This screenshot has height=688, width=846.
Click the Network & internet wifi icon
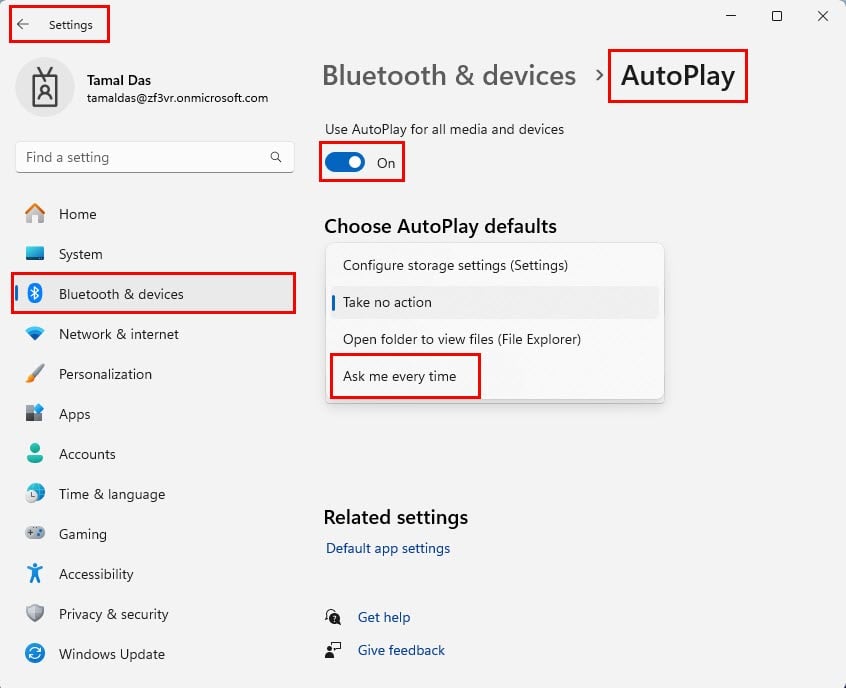[x=35, y=333]
